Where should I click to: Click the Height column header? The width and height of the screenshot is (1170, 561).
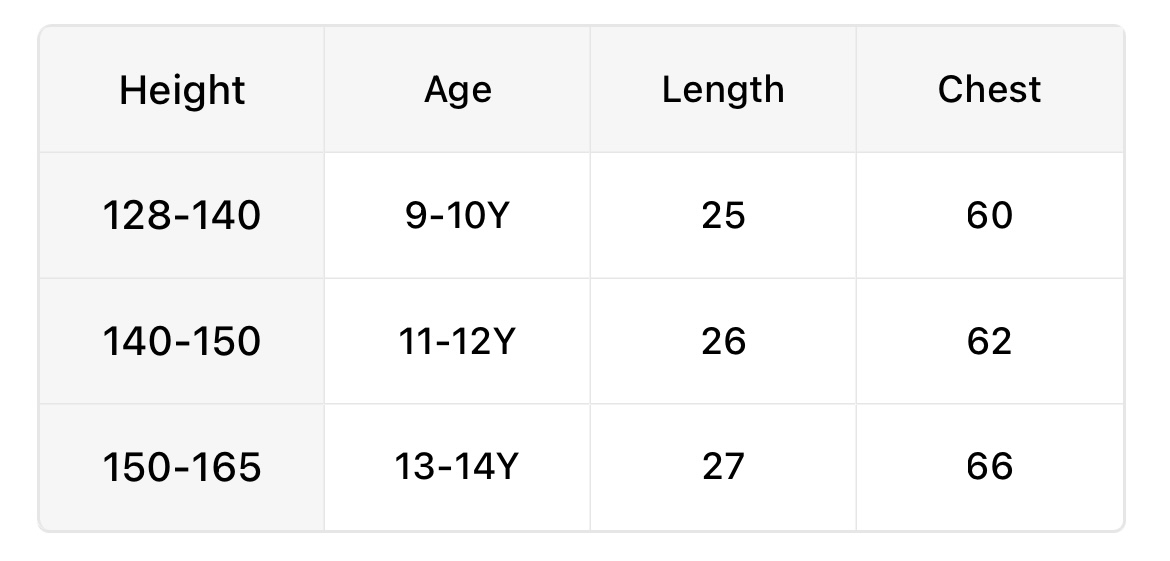(x=182, y=91)
